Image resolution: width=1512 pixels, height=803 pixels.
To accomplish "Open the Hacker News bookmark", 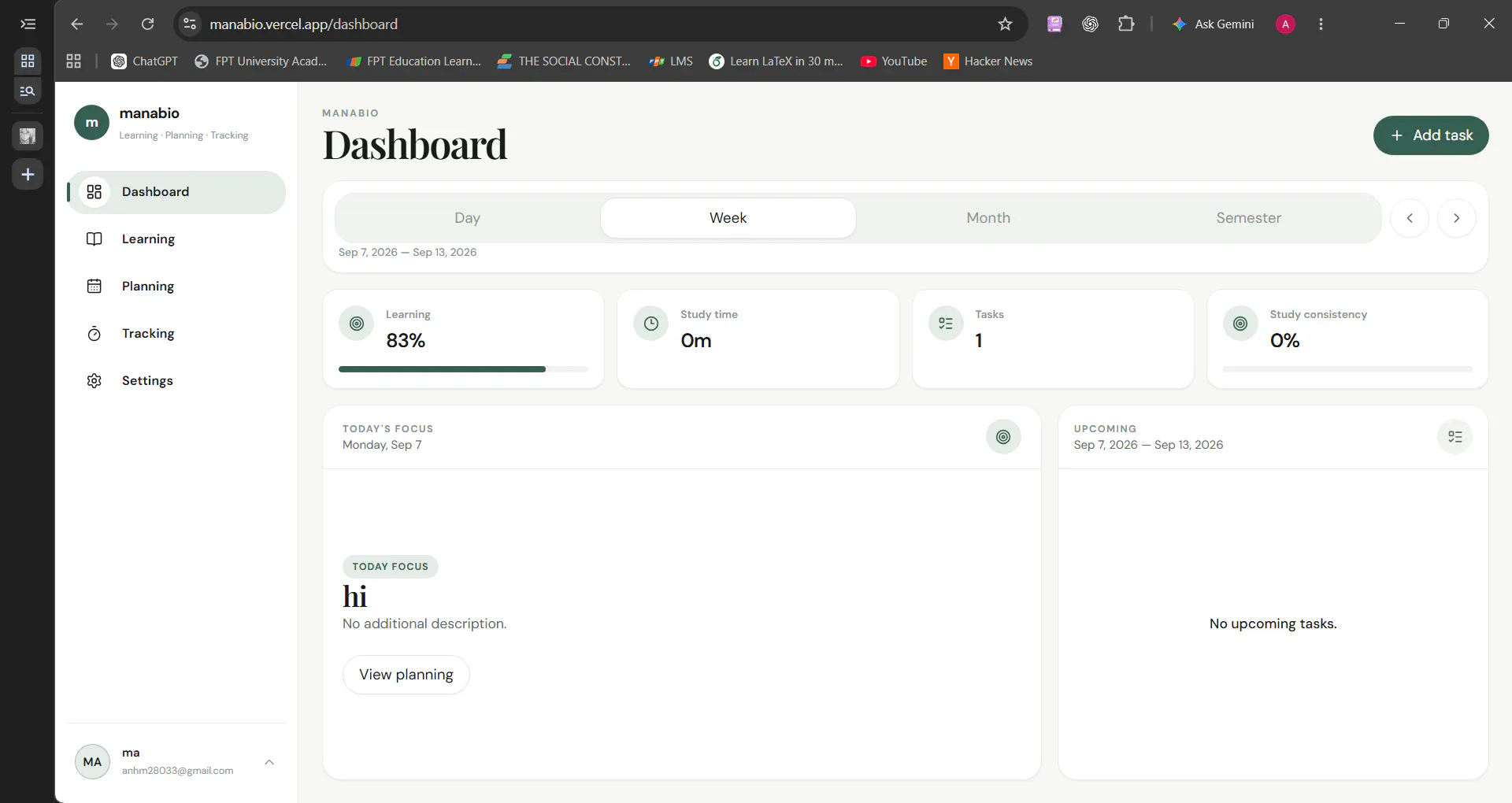I will [x=988, y=61].
